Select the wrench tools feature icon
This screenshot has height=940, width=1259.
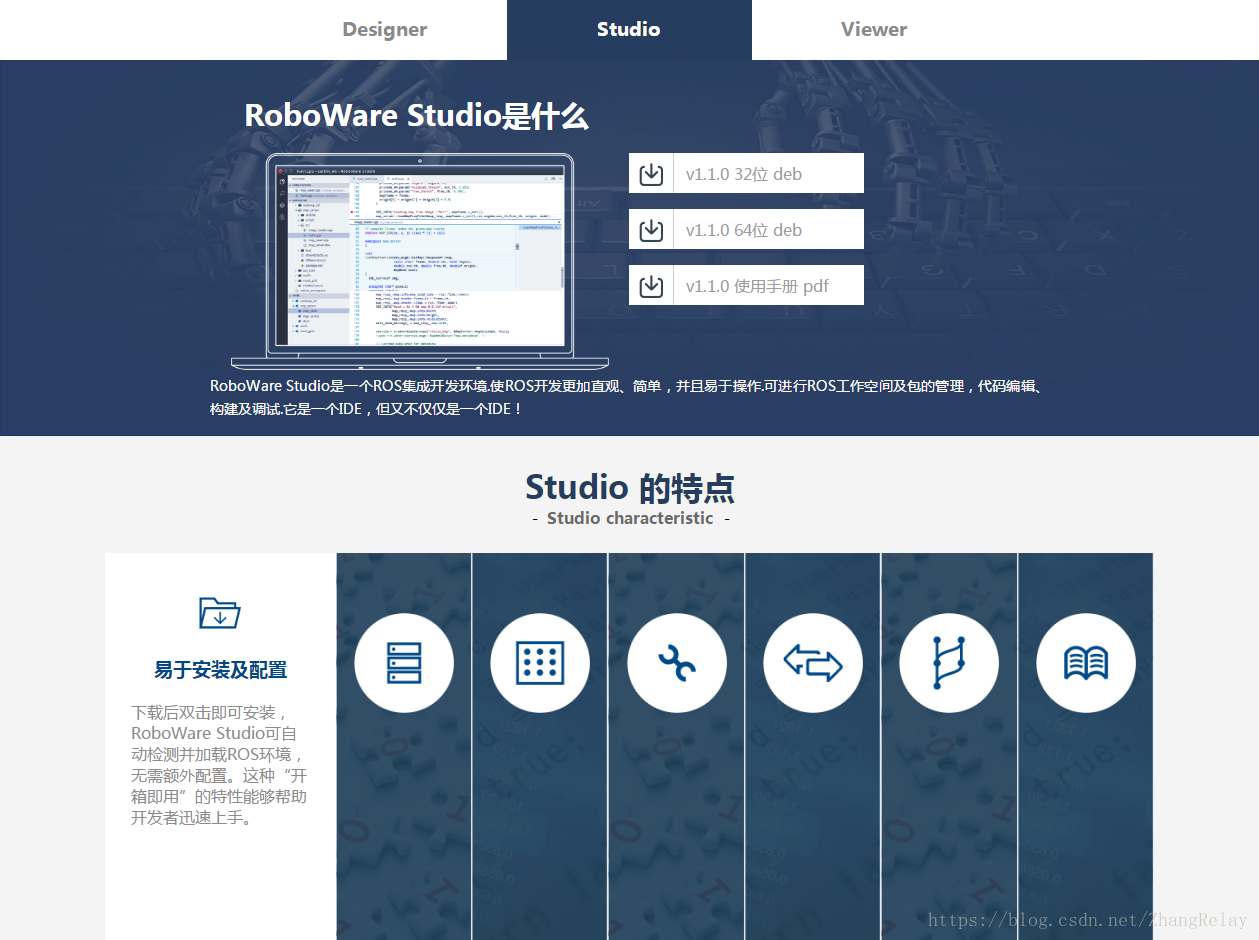click(677, 663)
